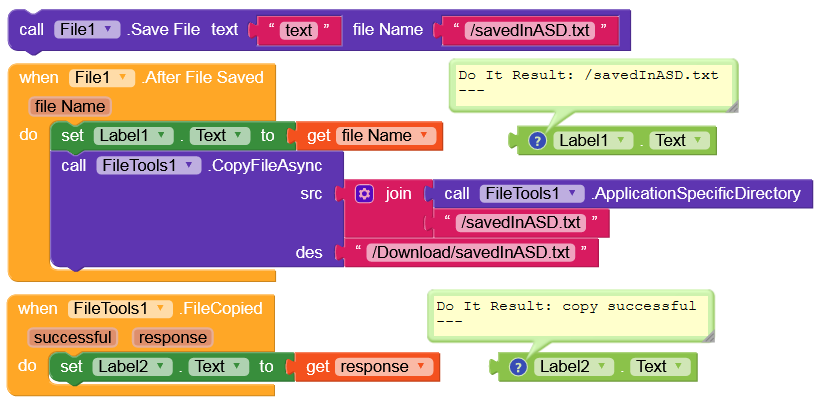
Task: Edit file Name string /savedInASD.txt in Save File
Action: 530,30
